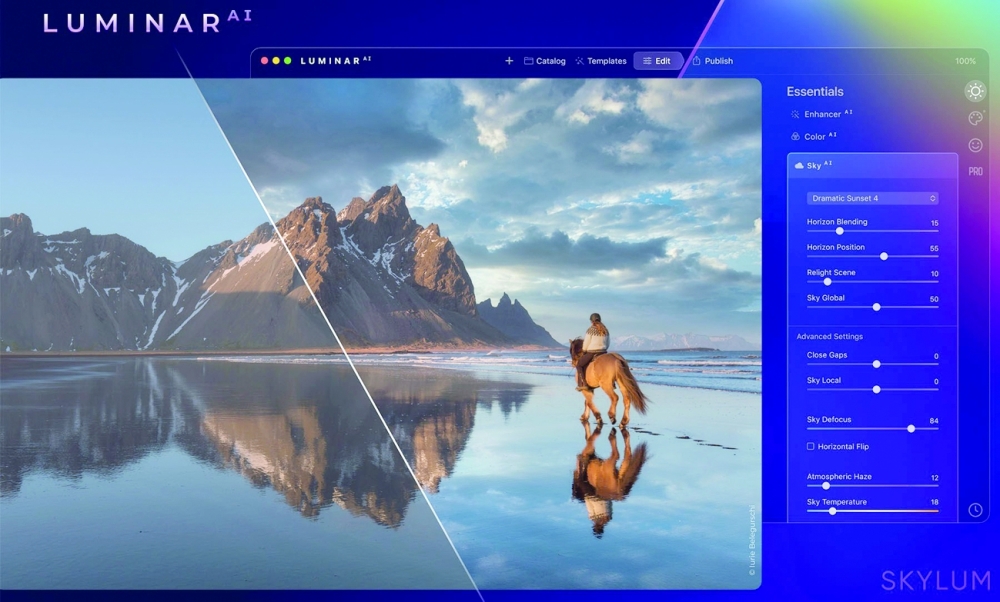Click the Sky Defocus slider handle
Screen dimensions: 1000x602
(x=911, y=429)
